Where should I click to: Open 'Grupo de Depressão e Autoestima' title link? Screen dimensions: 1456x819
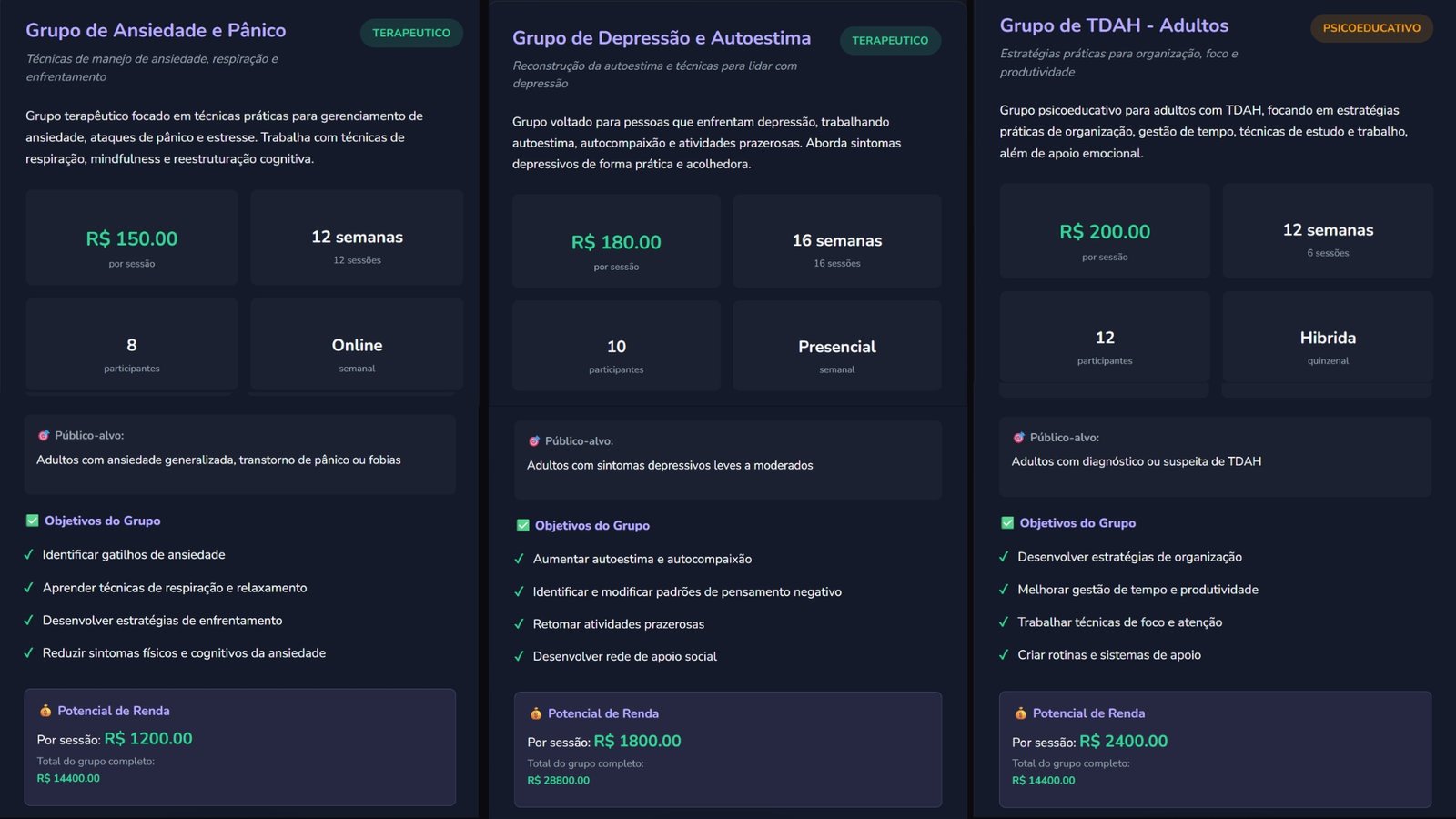(x=662, y=38)
